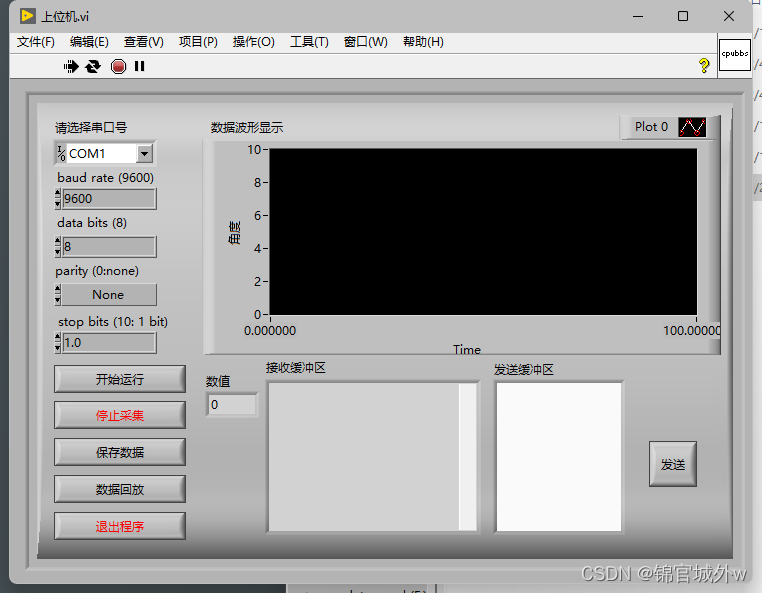Click the LabVIEW window title icon
Screen dimensions: 762x593
pyautogui.click(x=27, y=16)
